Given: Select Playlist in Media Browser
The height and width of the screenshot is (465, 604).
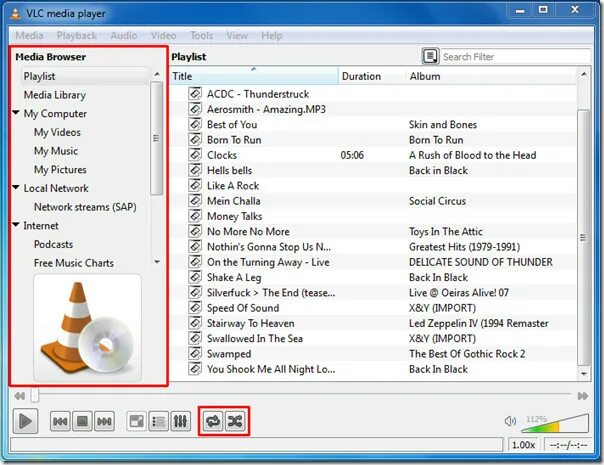Looking at the screenshot, I should tap(84, 76).
